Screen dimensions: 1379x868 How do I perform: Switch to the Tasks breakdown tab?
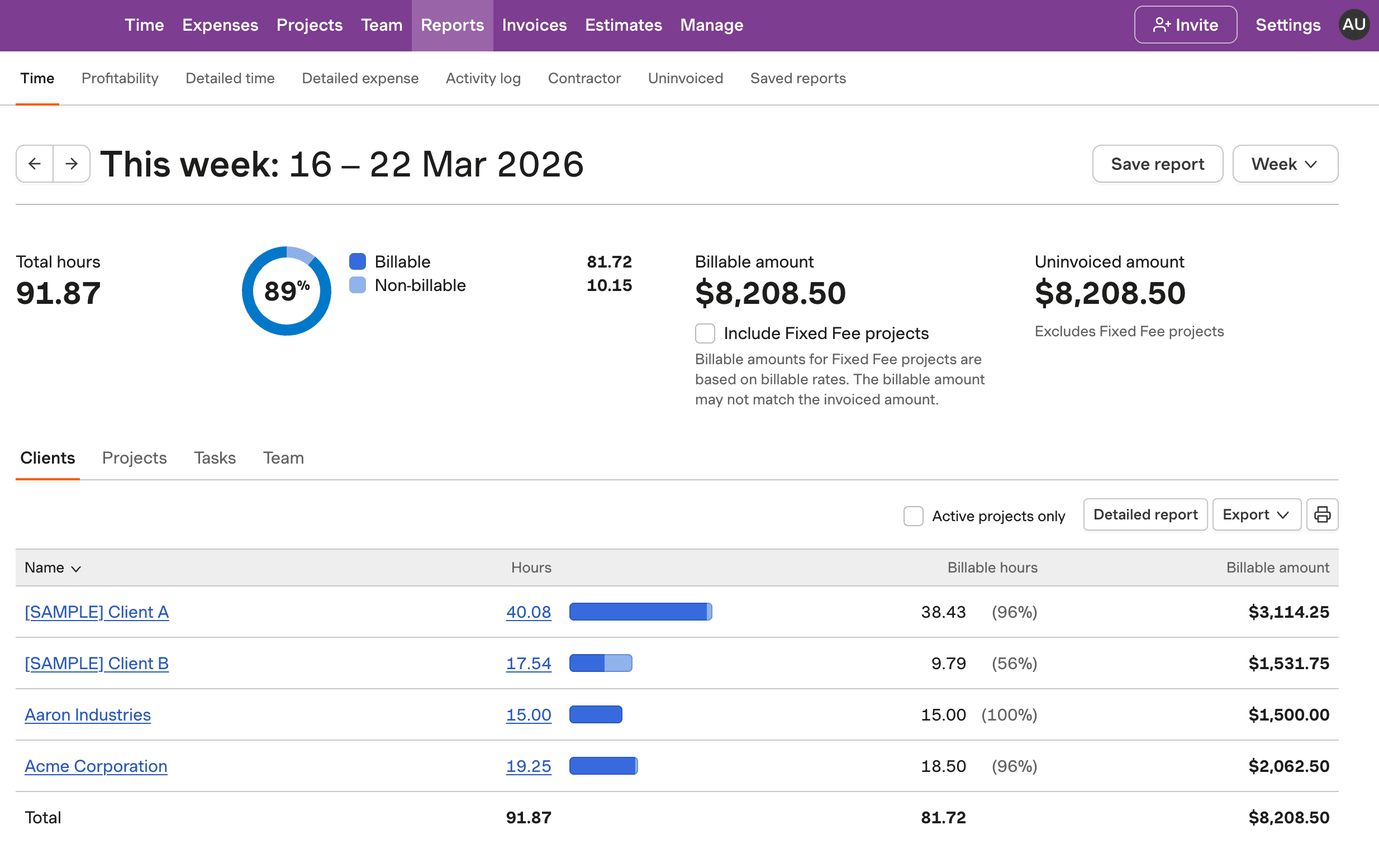tap(215, 457)
